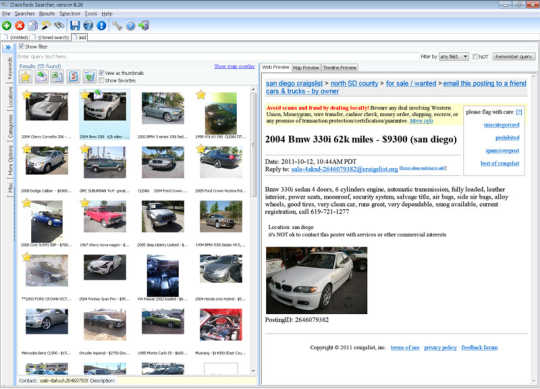Enable the Show favorites checkbox
The width and height of the screenshot is (540, 389).
[102, 80]
